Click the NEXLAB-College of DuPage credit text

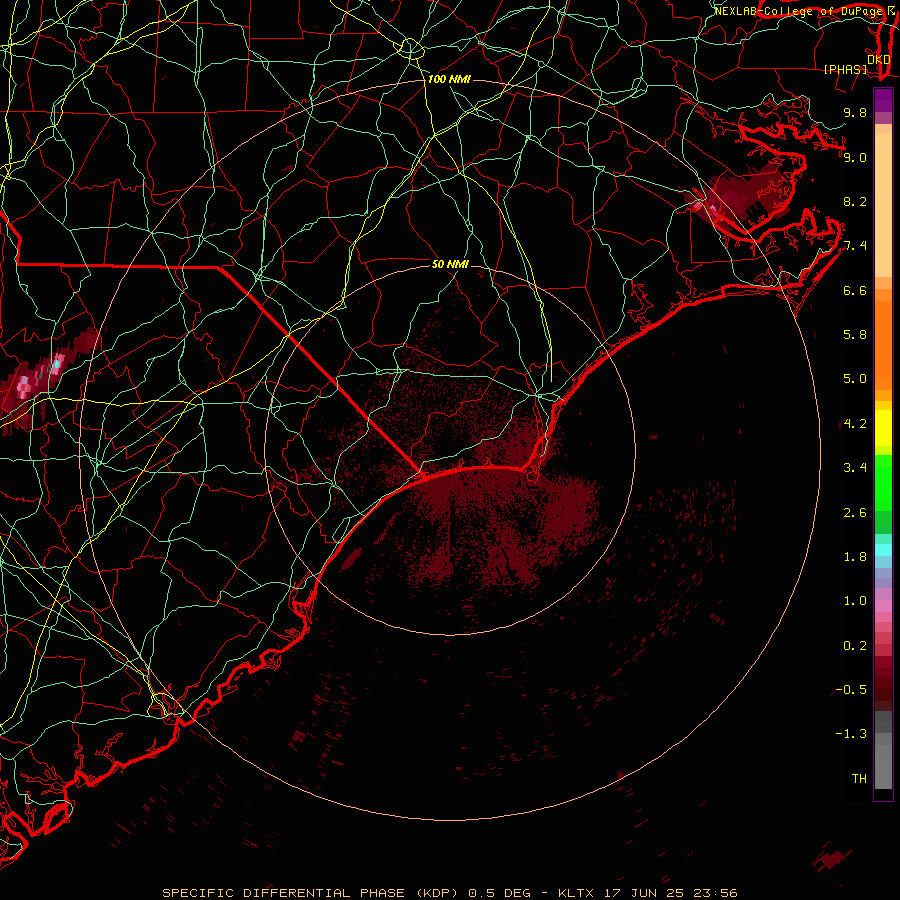800,11
